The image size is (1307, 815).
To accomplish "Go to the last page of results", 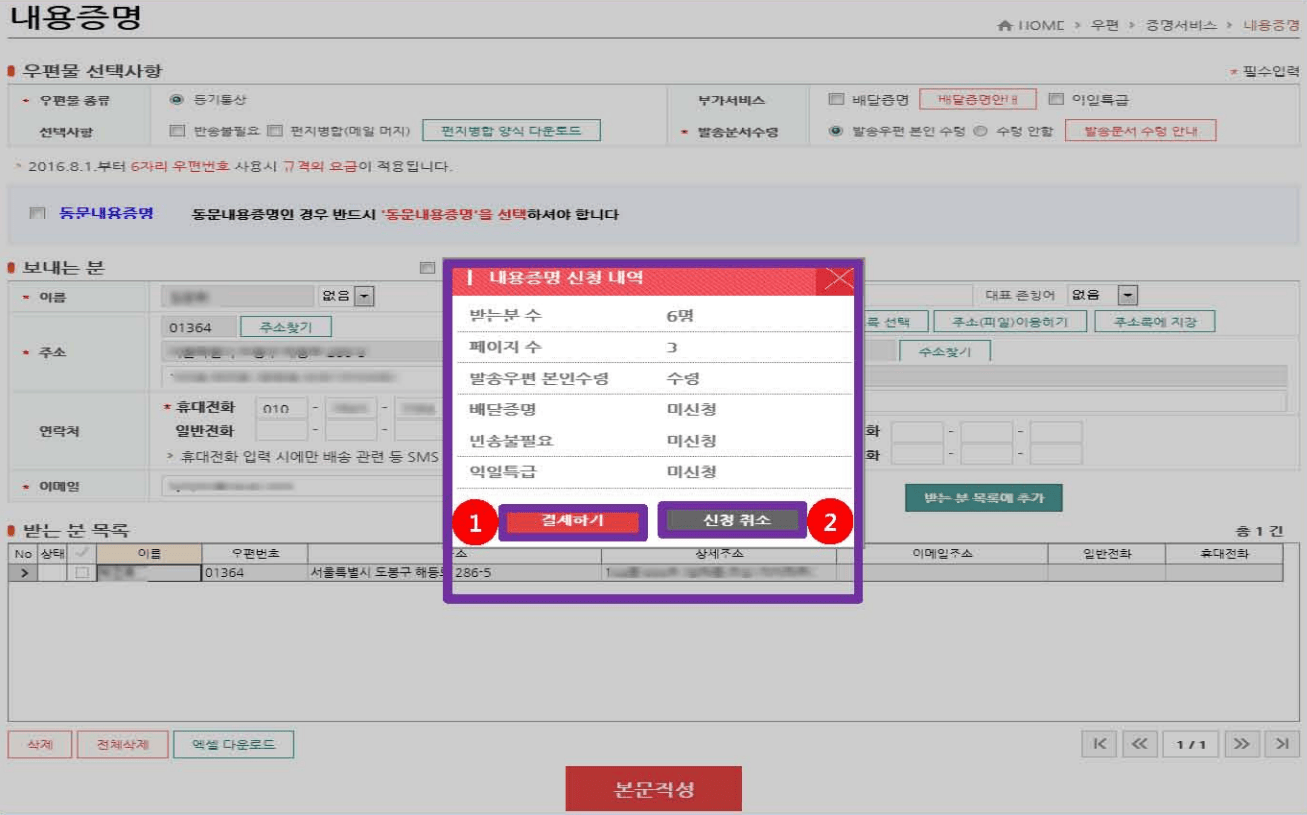I will (x=1281, y=744).
